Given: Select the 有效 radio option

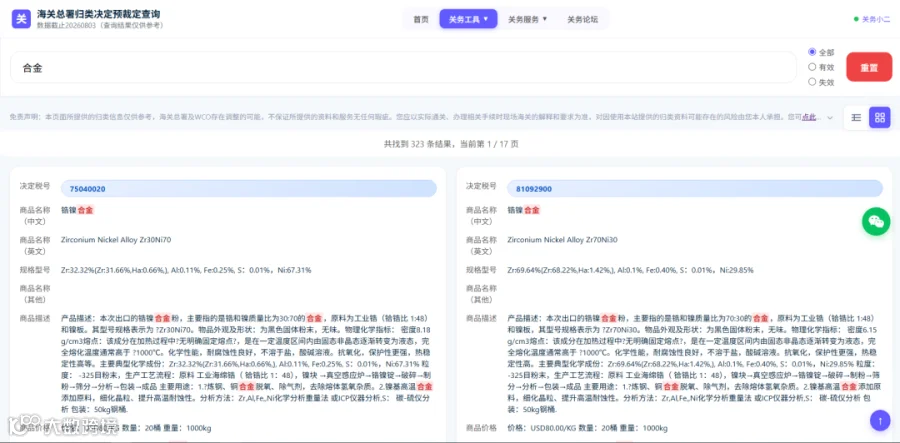Looking at the screenshot, I should click(x=812, y=67).
